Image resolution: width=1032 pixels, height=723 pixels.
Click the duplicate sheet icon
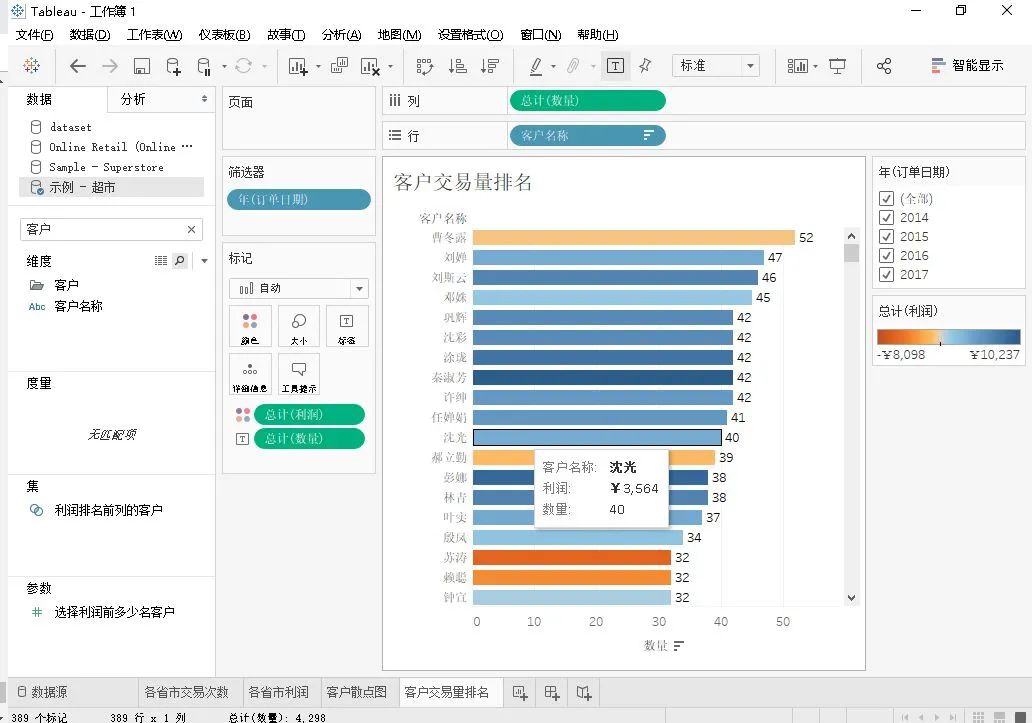(x=339, y=65)
